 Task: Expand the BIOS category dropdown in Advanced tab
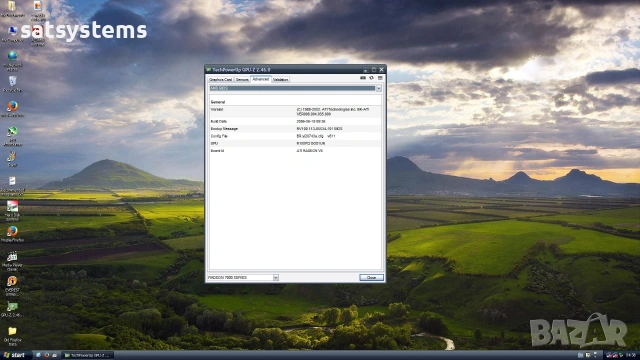click(378, 88)
